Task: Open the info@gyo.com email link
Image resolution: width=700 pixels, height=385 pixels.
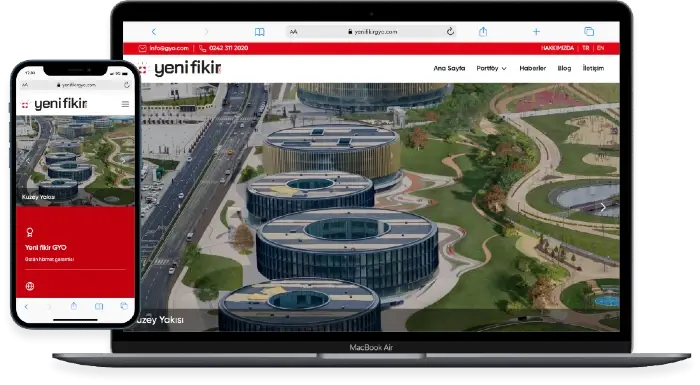Action: [x=169, y=48]
